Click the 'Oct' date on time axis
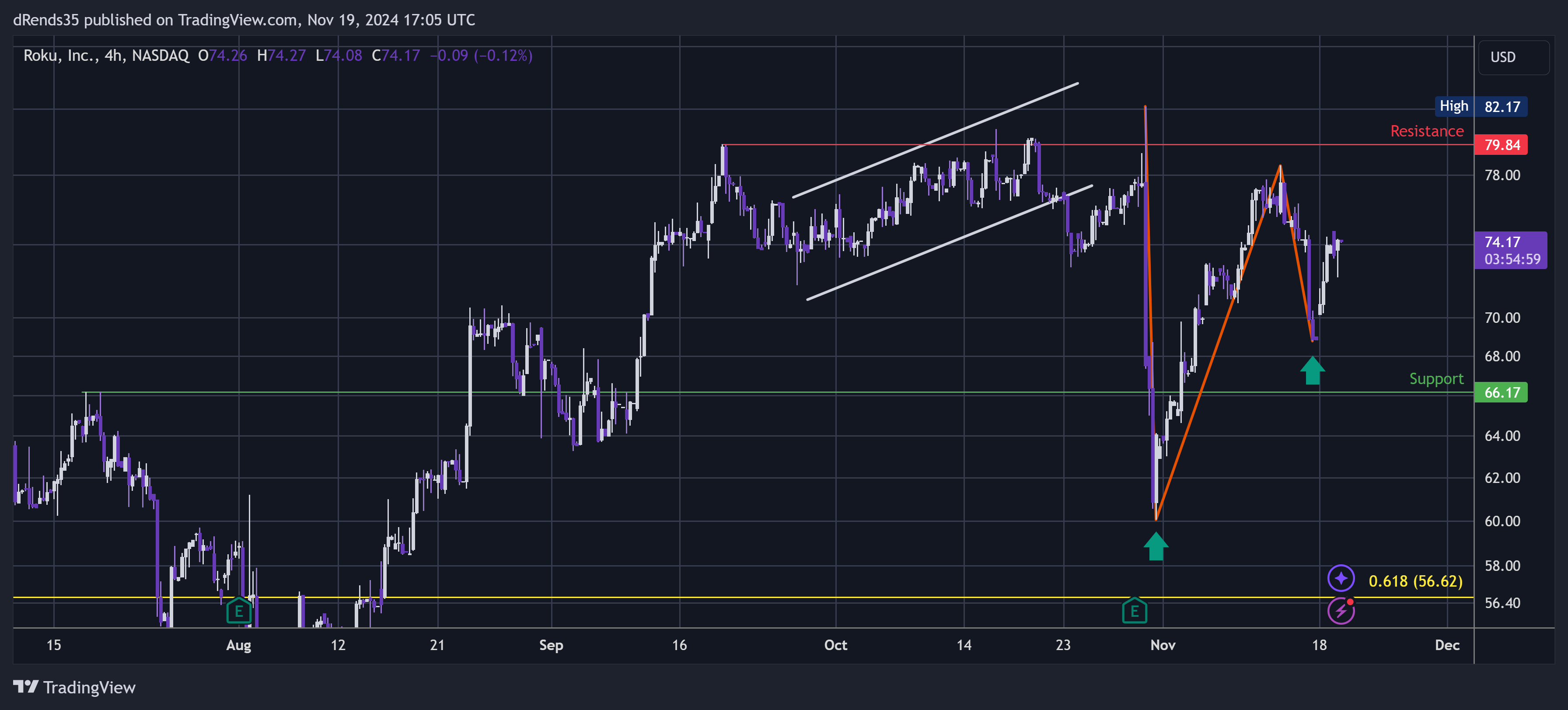The width and height of the screenshot is (1568, 710). pos(835,645)
